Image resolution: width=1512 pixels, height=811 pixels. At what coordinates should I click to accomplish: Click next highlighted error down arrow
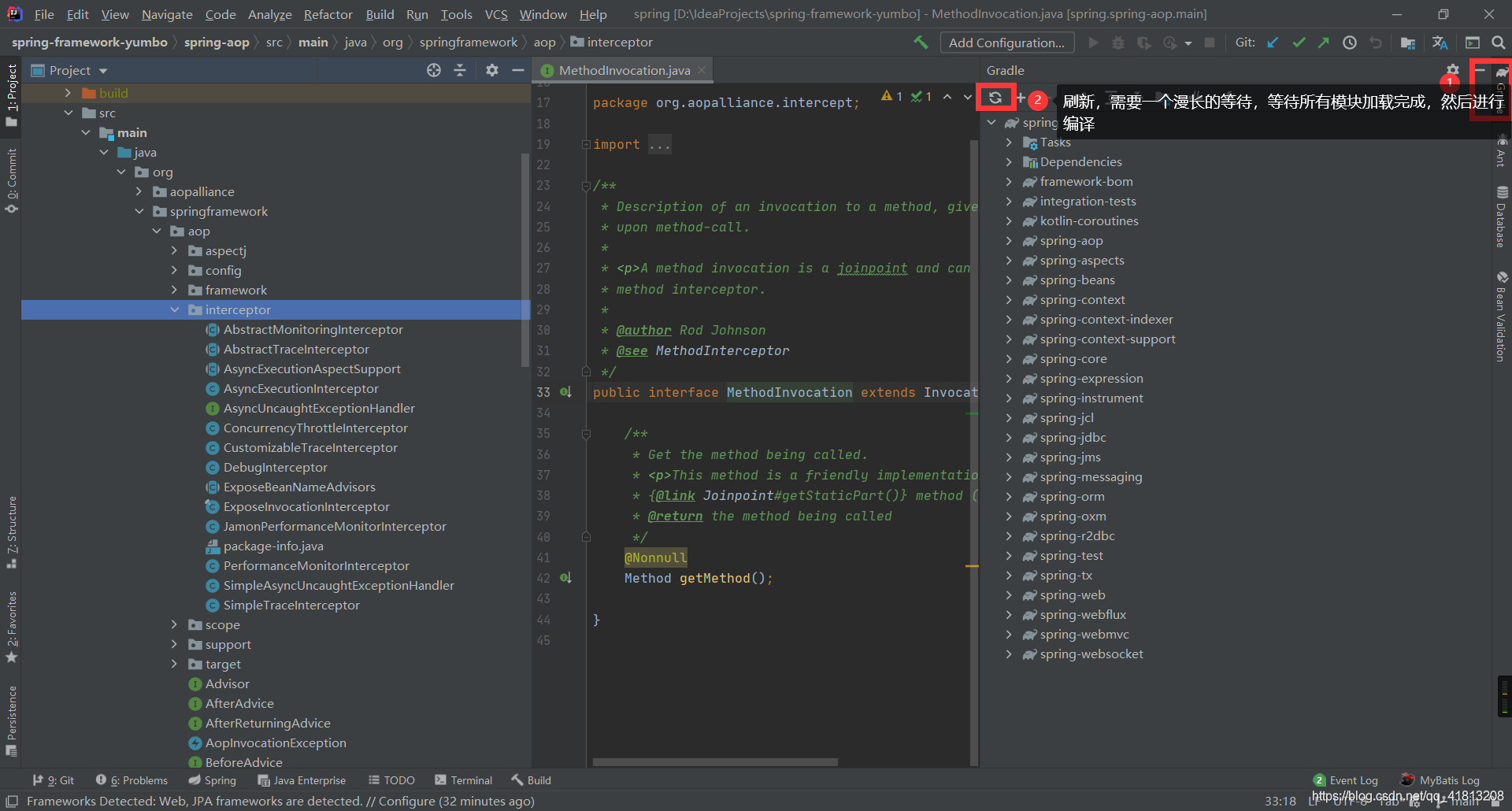coord(968,97)
